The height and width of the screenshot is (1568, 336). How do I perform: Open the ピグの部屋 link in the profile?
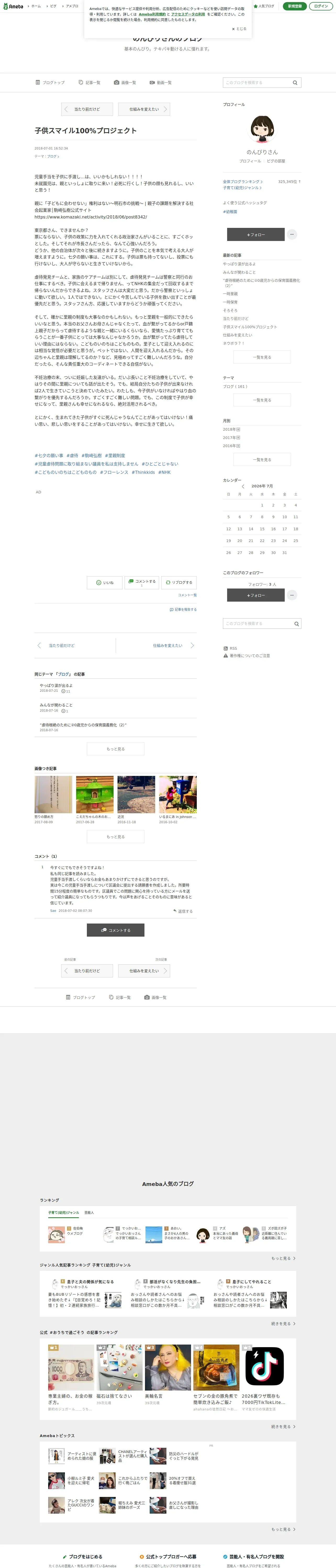(x=276, y=161)
